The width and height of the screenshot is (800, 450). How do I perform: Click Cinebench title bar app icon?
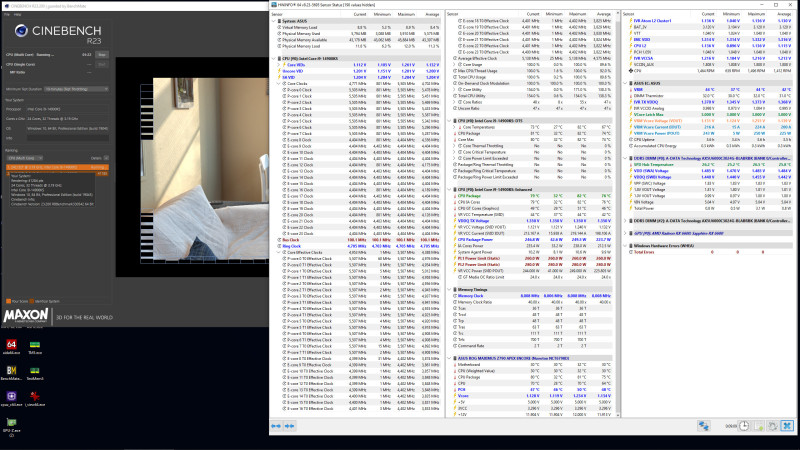(x=7, y=6)
